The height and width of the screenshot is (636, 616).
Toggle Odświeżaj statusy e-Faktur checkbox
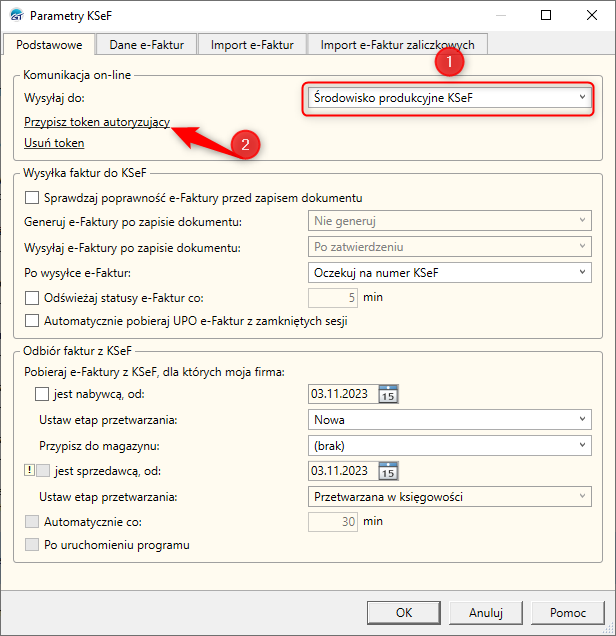[x=33, y=297]
